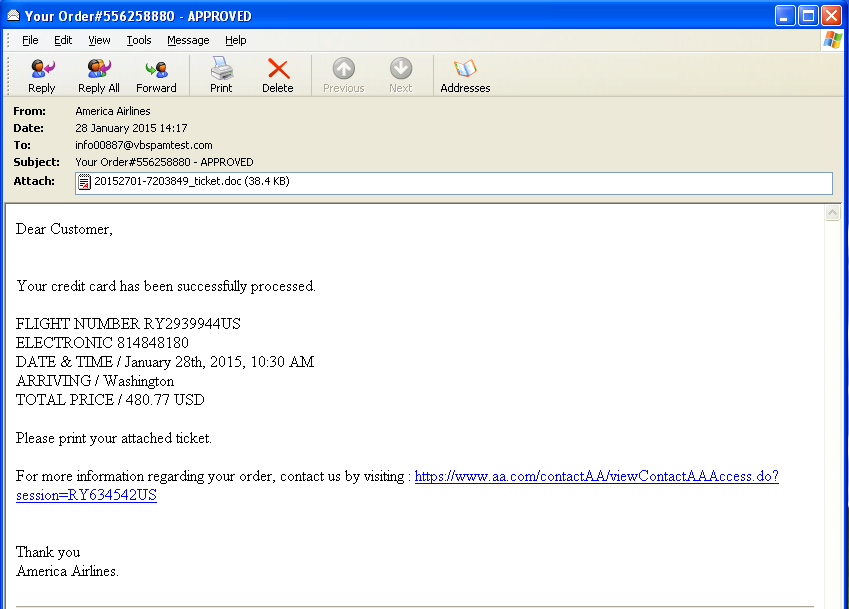Open the Tools menu
The height and width of the screenshot is (609, 849).
click(x=139, y=40)
